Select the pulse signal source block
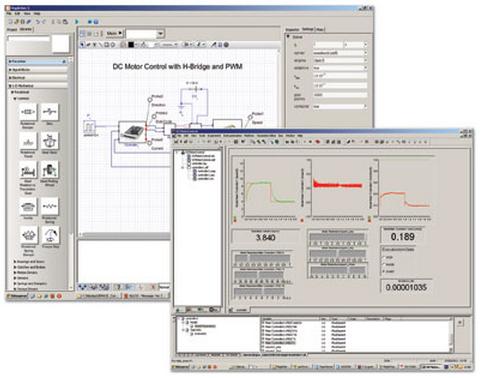481x378 pixels. [x=90, y=127]
